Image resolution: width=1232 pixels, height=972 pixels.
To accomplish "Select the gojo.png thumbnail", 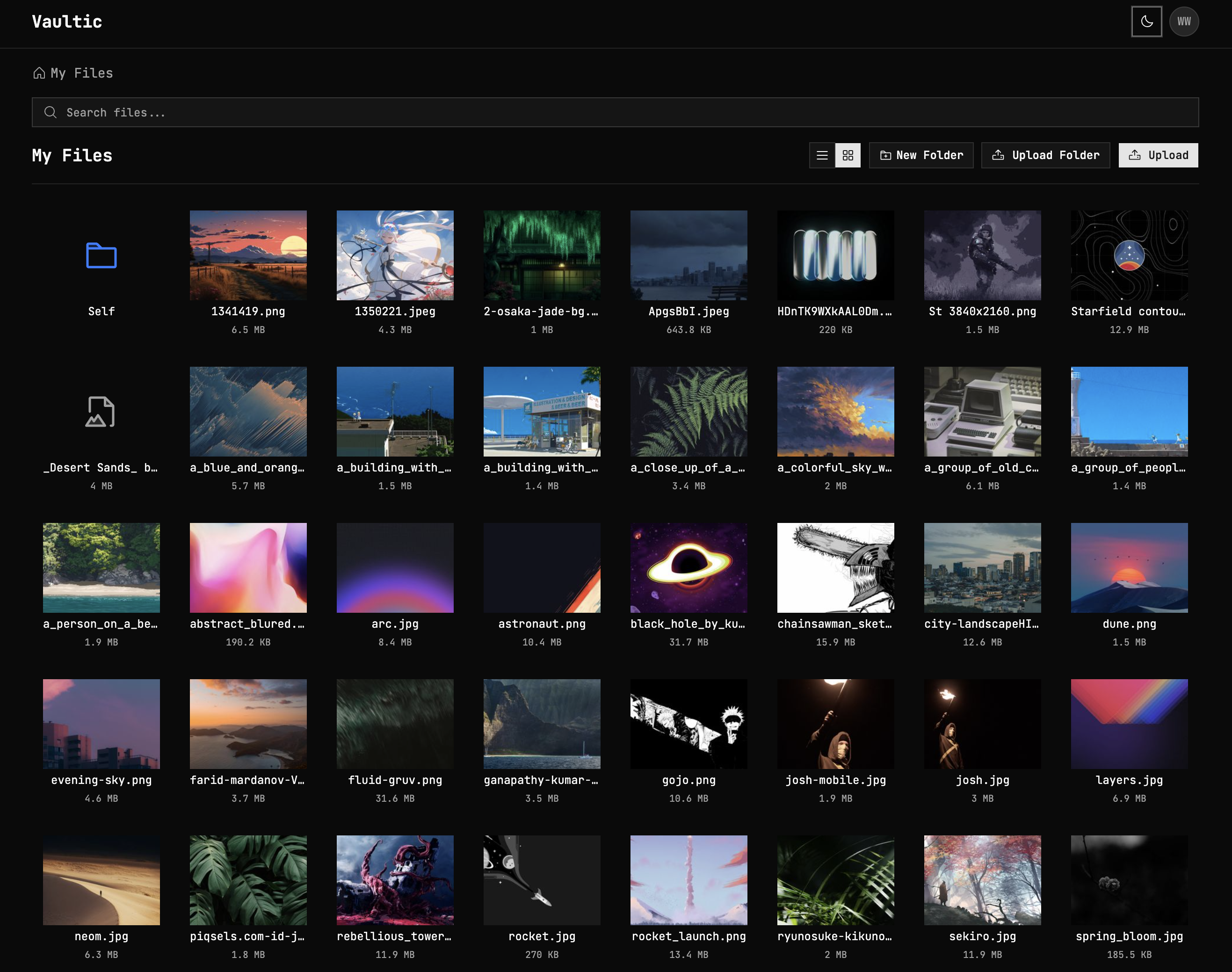I will coord(688,724).
